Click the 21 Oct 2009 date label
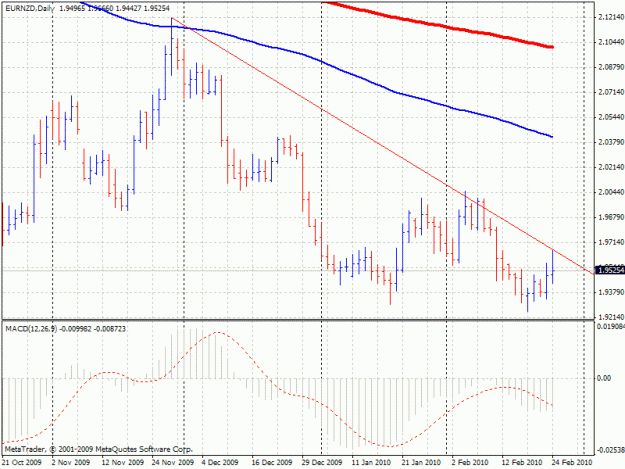The width and height of the screenshot is (625, 469). pyautogui.click(x=22, y=462)
